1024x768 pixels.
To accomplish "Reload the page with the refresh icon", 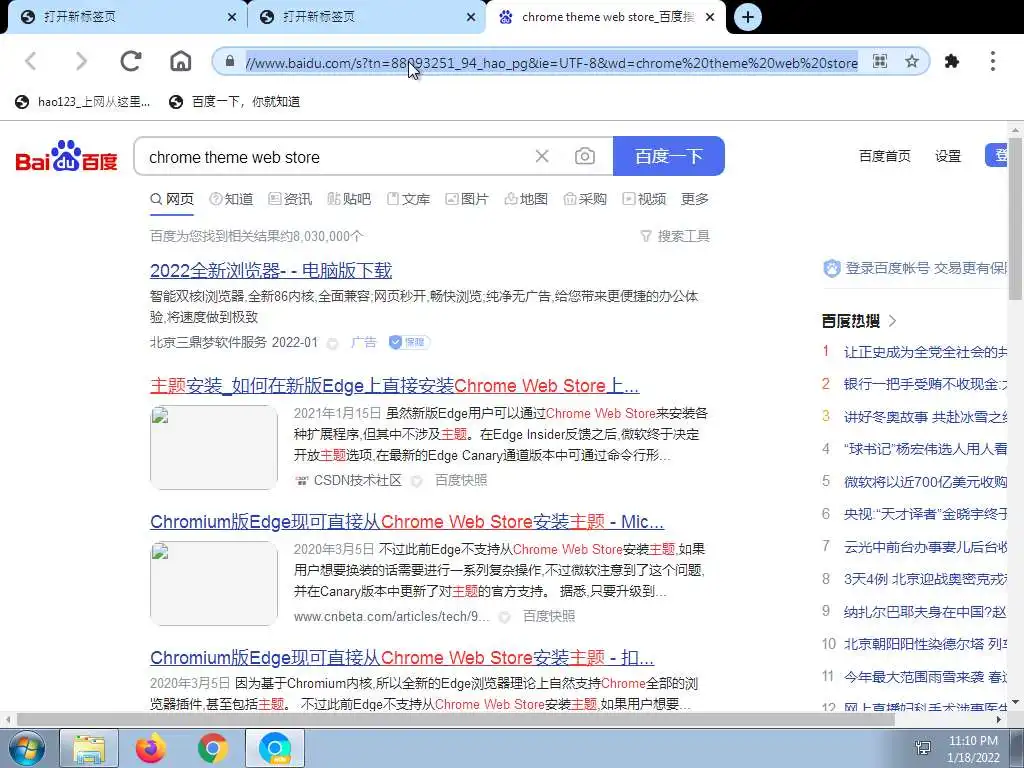I will 131,61.
